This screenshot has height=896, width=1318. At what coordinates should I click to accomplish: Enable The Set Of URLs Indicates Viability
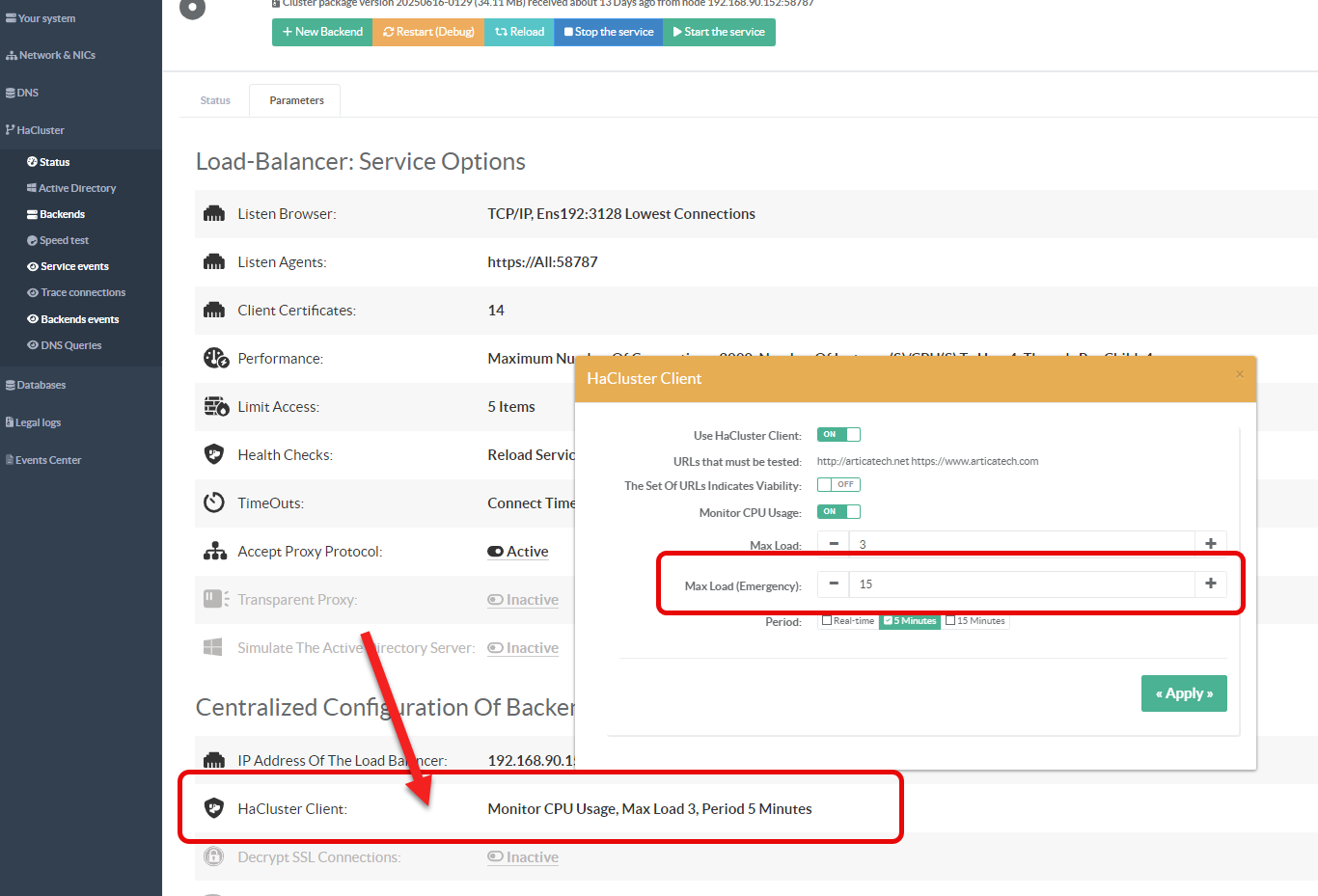[837, 485]
